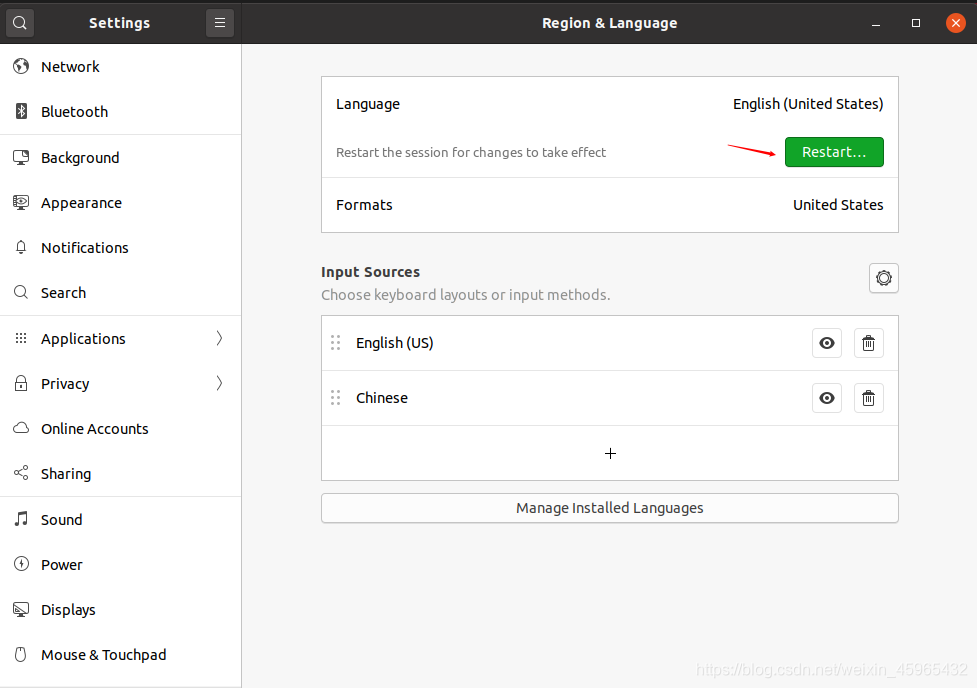This screenshot has height=688, width=977.
Task: Add a new input source with plus
Action: point(610,453)
